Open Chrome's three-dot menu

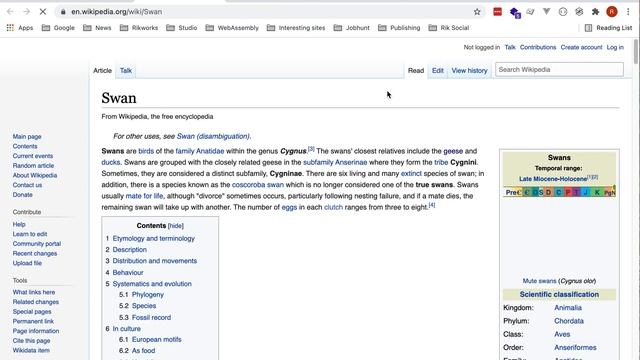pos(628,12)
